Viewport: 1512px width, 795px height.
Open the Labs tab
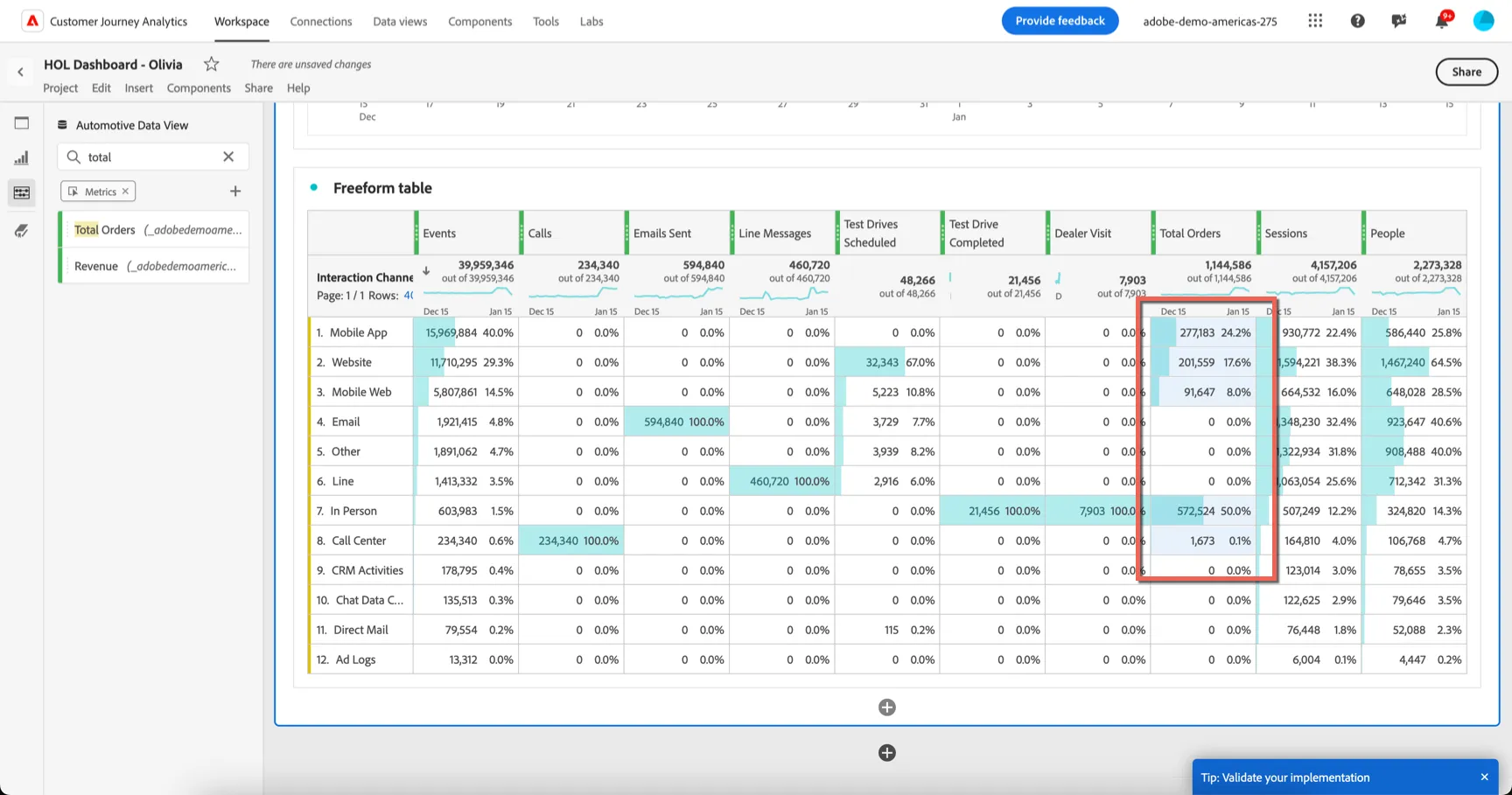click(591, 21)
